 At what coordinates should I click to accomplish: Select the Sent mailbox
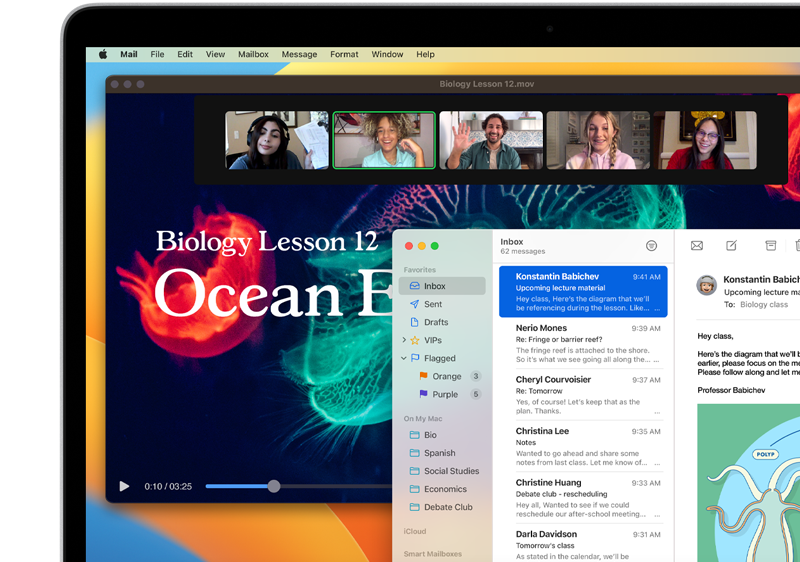pos(442,304)
